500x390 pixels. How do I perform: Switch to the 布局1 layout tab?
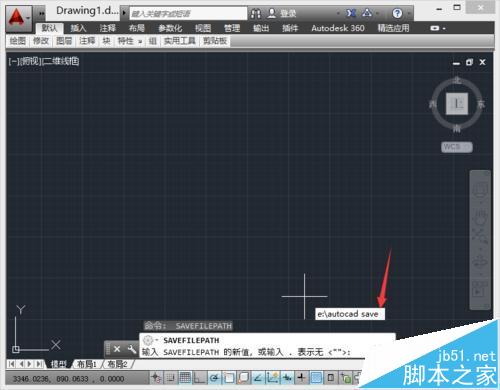coord(87,364)
